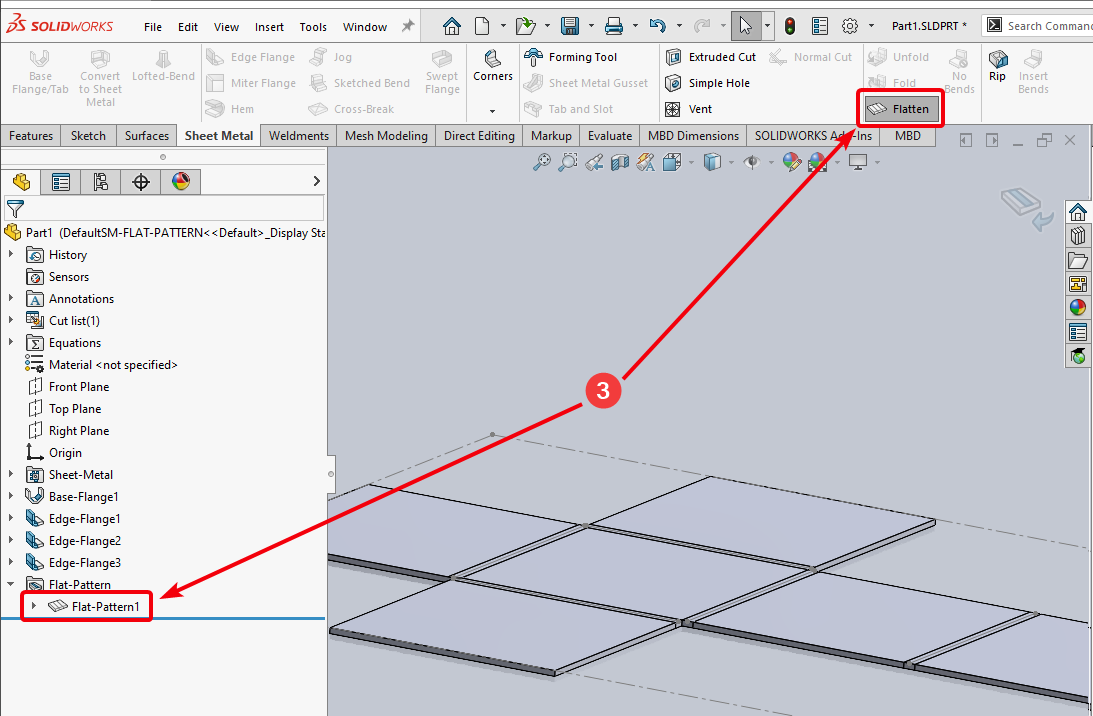Screen dimensions: 1093x716
Task: Click the Home icon in the top toolbar
Action: pyautogui.click(x=452, y=26)
